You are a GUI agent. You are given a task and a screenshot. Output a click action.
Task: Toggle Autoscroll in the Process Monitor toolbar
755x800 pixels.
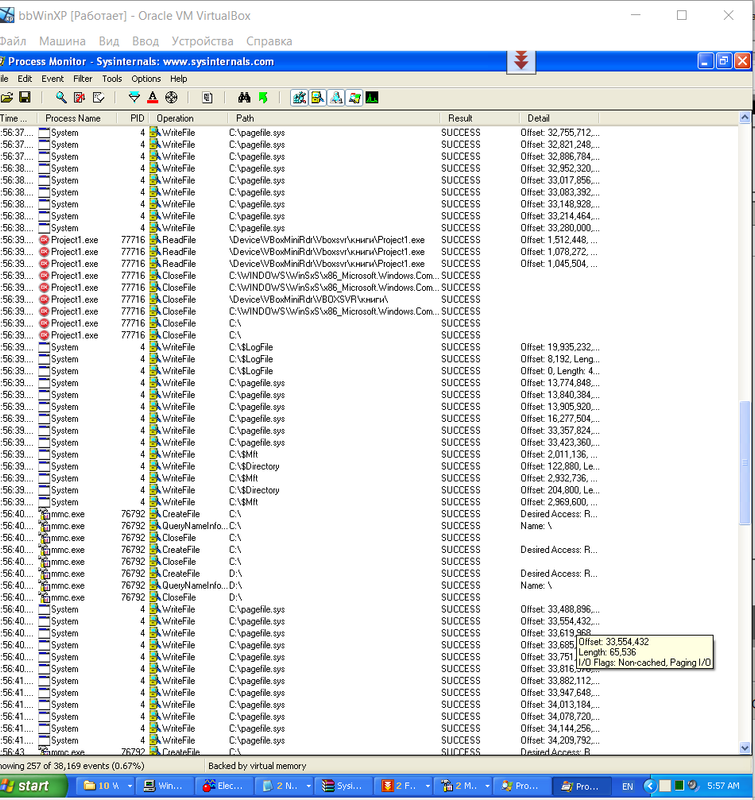tap(80, 97)
